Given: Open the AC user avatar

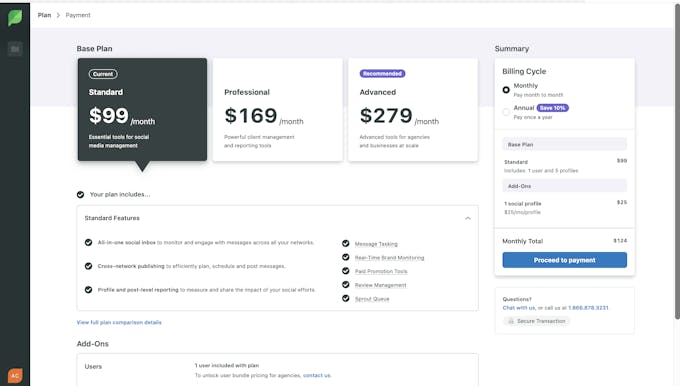Looking at the screenshot, I should pyautogui.click(x=15, y=376).
